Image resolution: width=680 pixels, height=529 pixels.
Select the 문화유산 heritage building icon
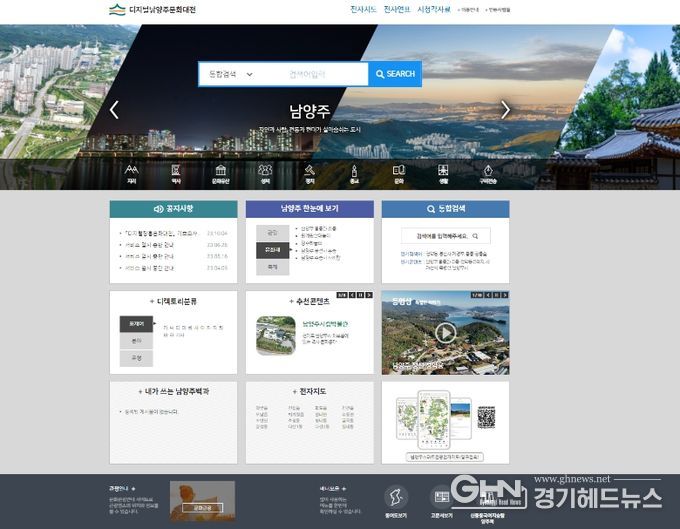(x=220, y=172)
